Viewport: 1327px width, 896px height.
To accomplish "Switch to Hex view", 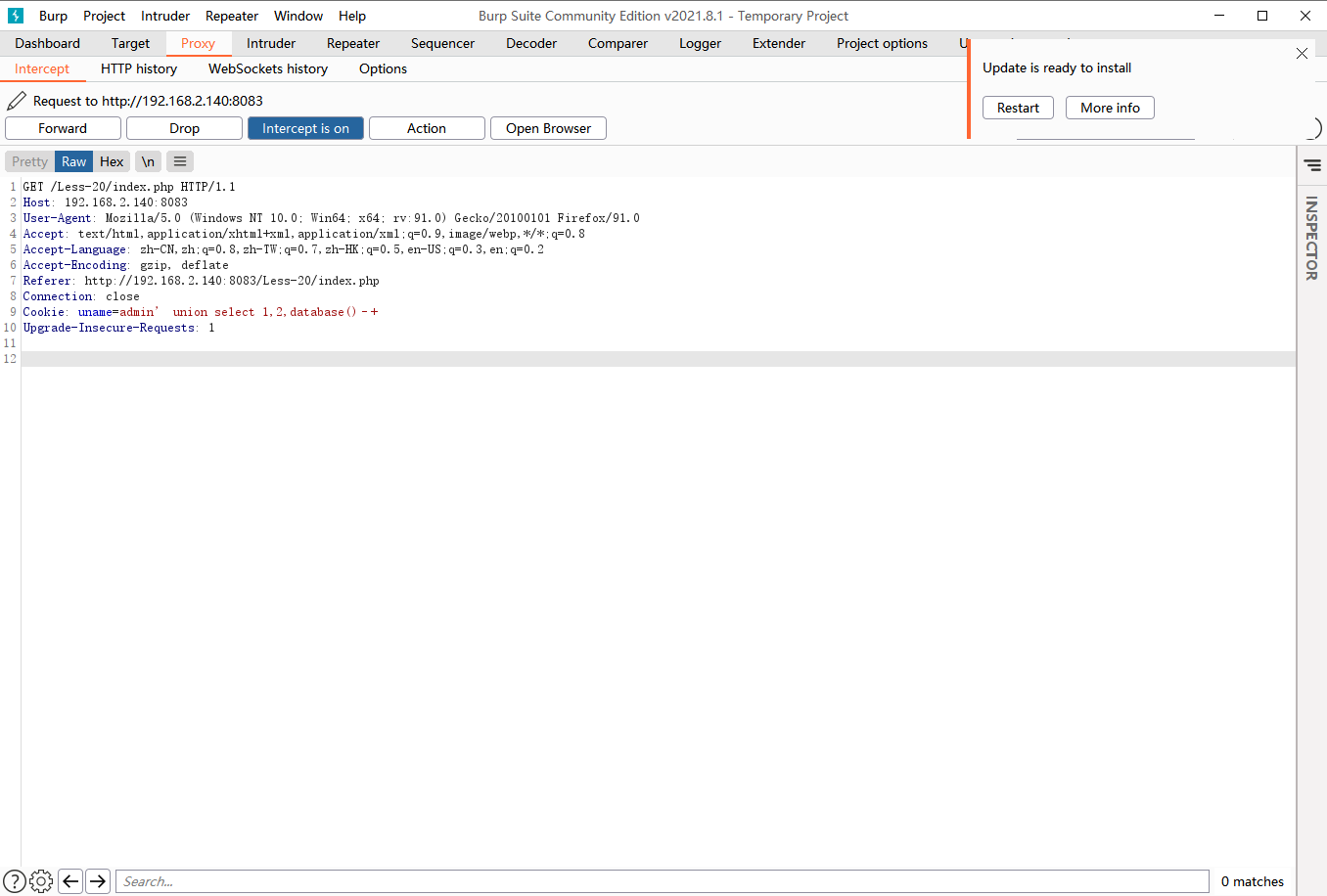I will click(112, 161).
